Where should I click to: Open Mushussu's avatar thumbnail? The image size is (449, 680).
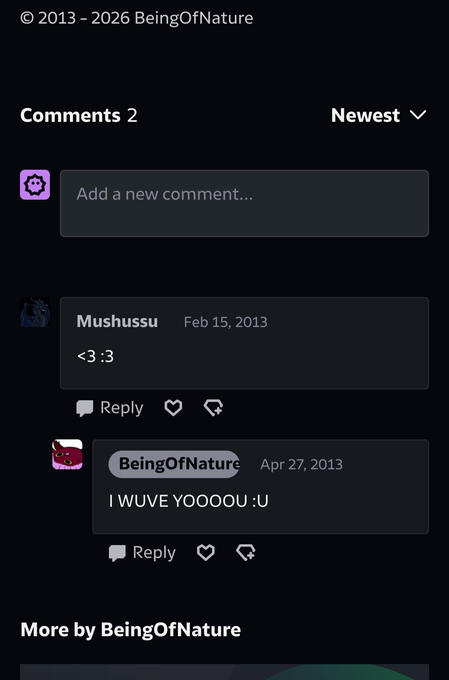(x=35, y=312)
